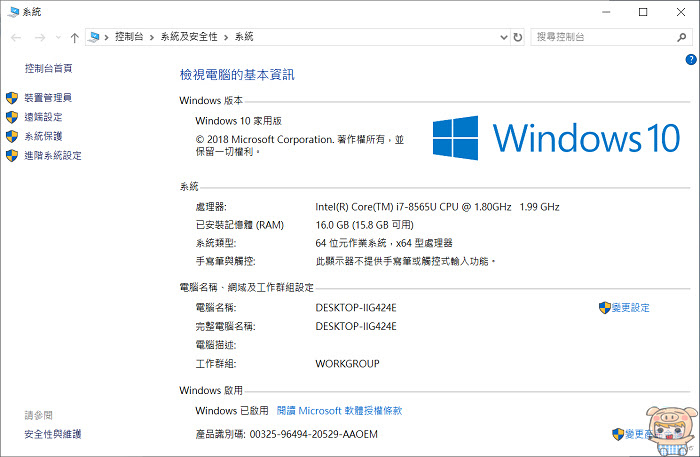Open 進階系統設定 in the sidebar
Screen dimensions: 700x457
(x=53, y=155)
